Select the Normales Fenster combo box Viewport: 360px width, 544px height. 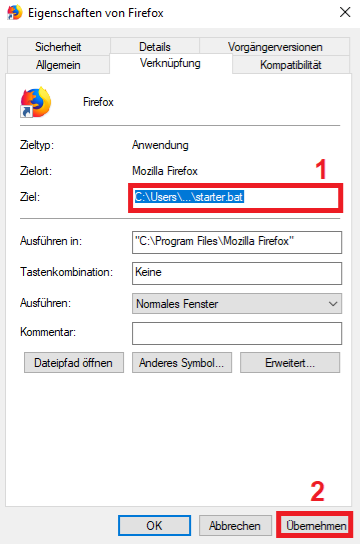click(237, 304)
